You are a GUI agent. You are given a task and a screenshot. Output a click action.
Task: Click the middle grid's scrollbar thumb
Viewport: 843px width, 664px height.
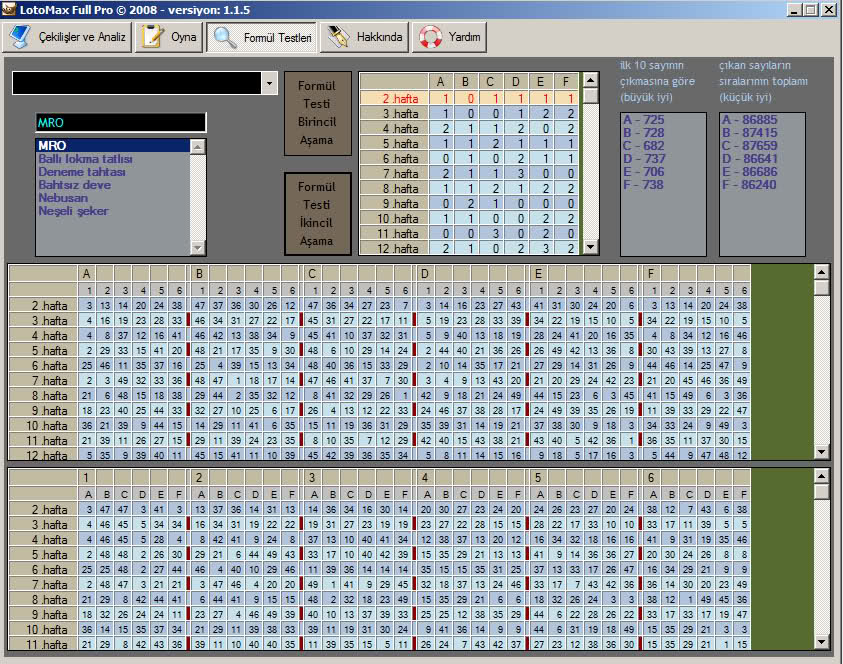click(x=821, y=287)
